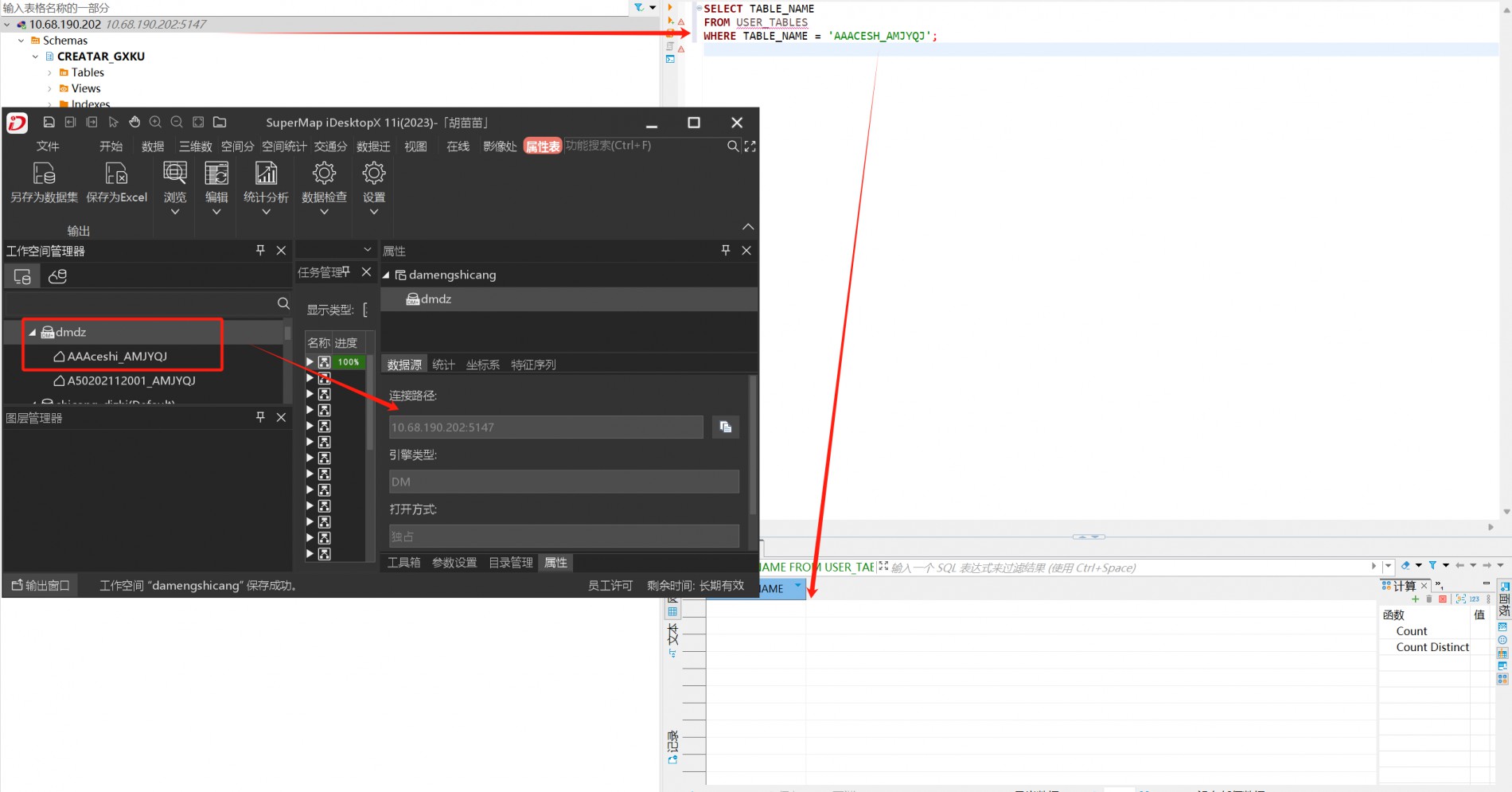Expand the Tables folder in database tree

tap(49, 72)
